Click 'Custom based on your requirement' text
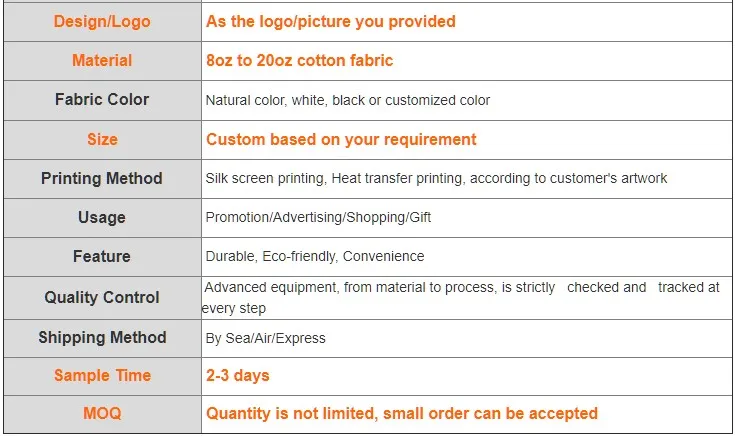This screenshot has width=735, height=436. [x=341, y=139]
